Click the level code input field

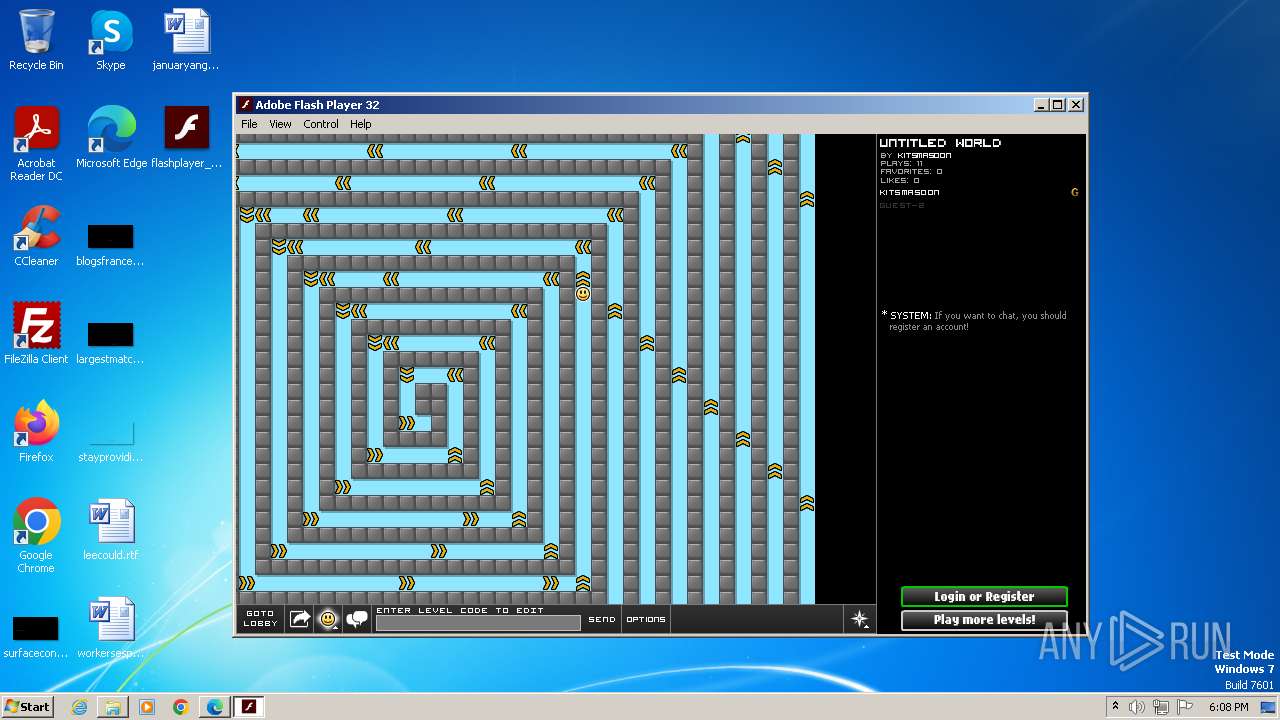tap(478, 623)
